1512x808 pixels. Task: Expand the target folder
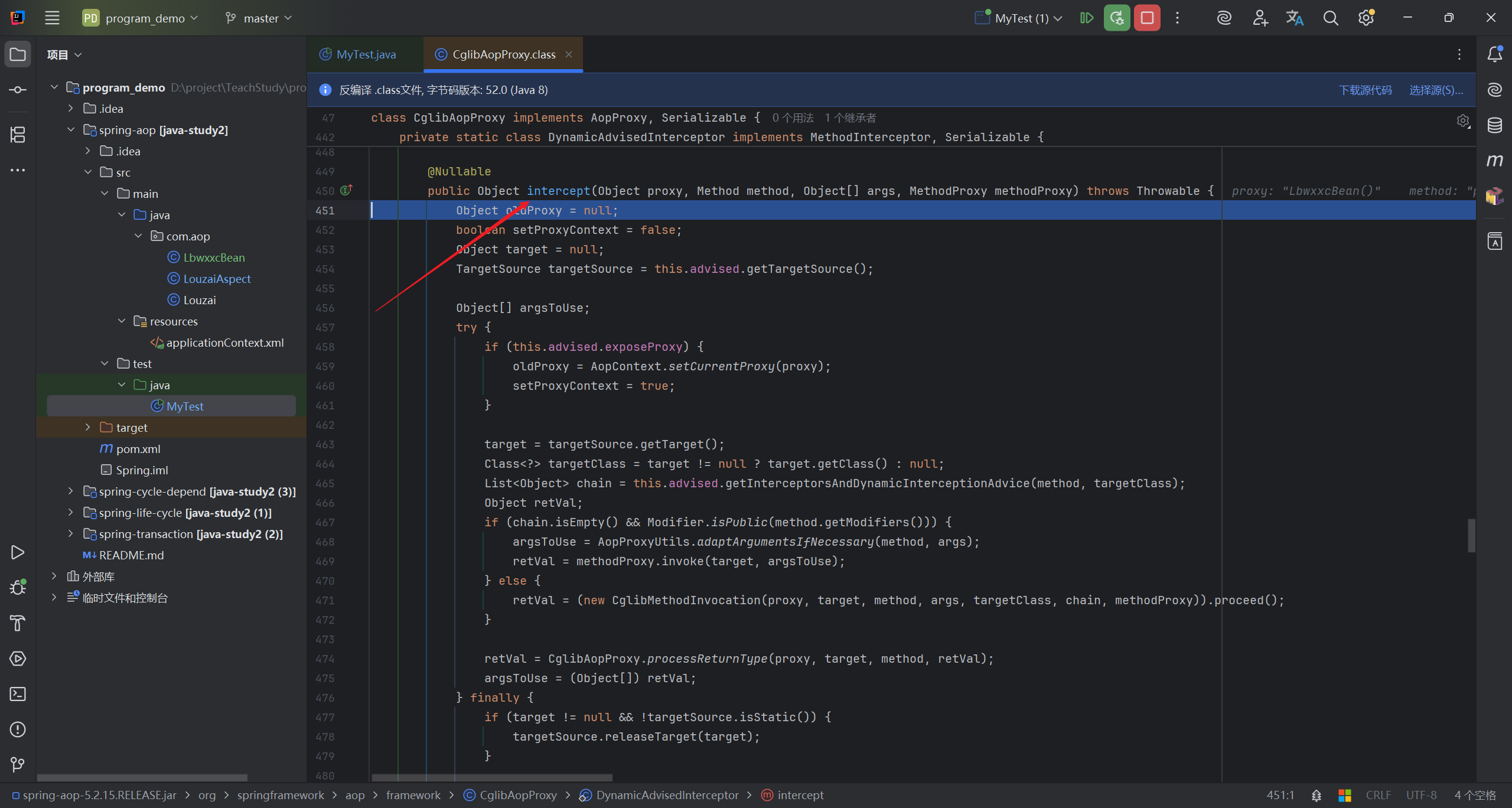coord(87,427)
